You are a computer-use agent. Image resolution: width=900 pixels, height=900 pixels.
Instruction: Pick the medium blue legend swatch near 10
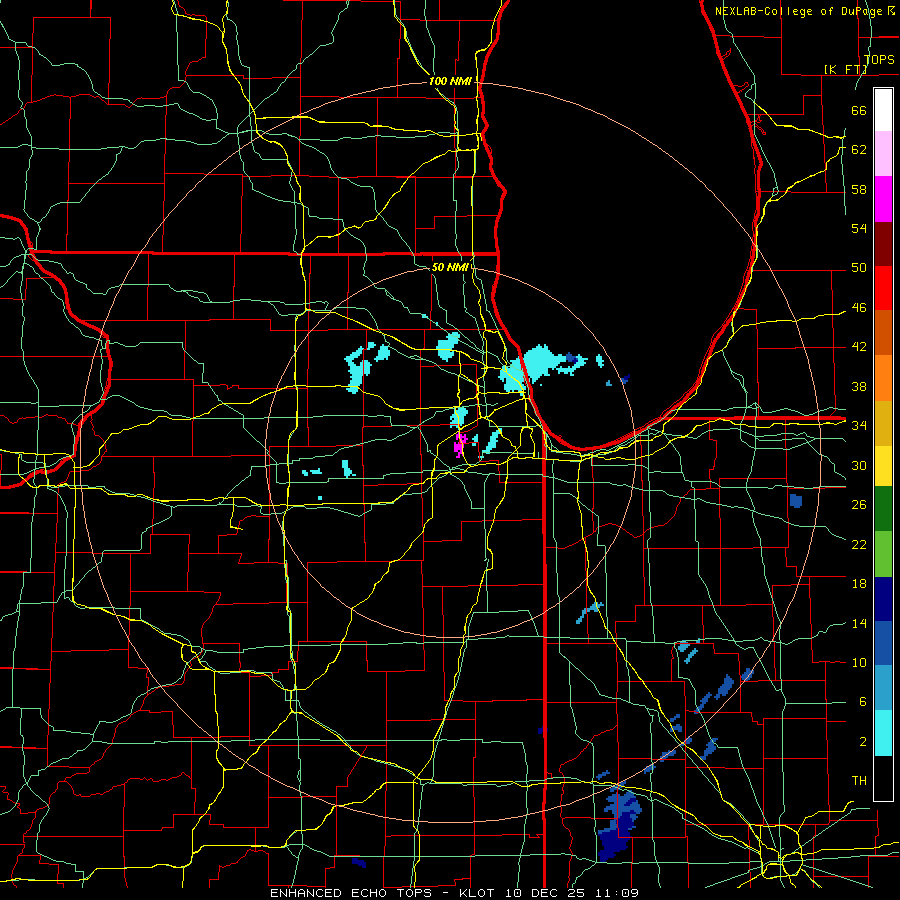[x=883, y=643]
